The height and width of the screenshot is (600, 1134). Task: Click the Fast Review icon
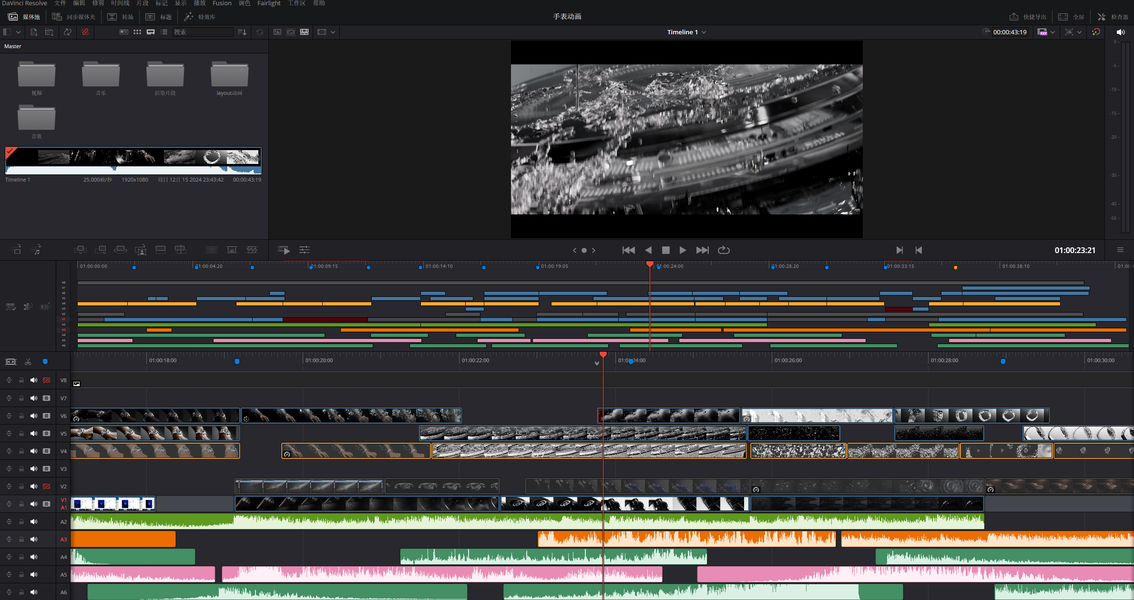pyautogui.click(x=284, y=250)
